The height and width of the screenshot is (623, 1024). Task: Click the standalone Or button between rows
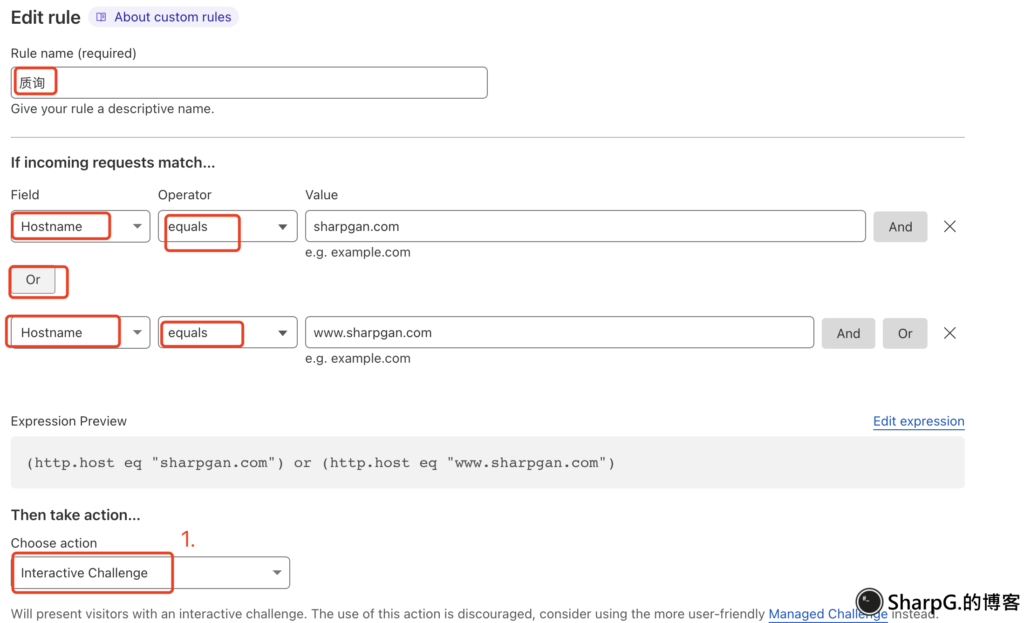pos(33,280)
